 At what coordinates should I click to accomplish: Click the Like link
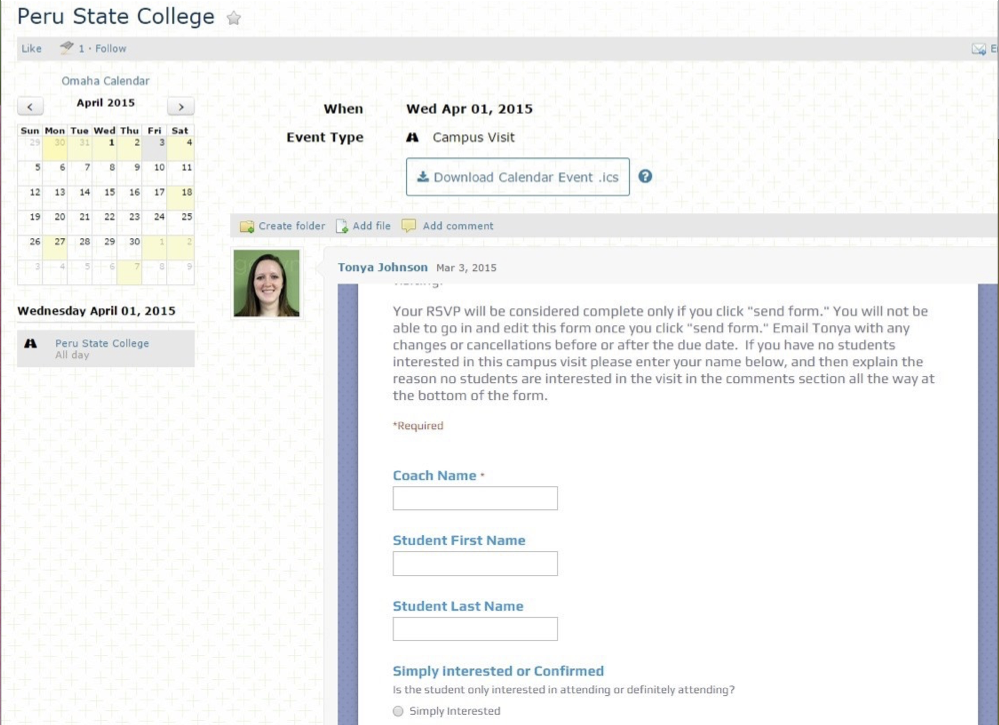point(32,48)
